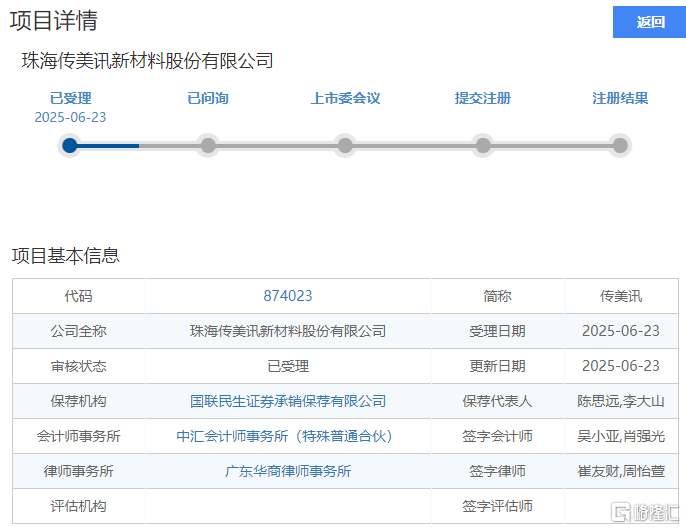The height and width of the screenshot is (529, 686).
Task: Click the 签字律师 label cell
Action: pos(497,471)
